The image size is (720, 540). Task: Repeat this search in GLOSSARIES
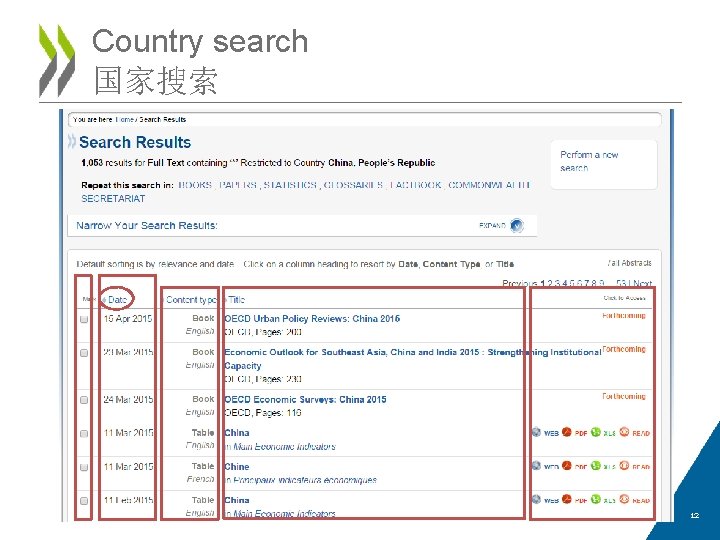pyautogui.click(x=353, y=185)
